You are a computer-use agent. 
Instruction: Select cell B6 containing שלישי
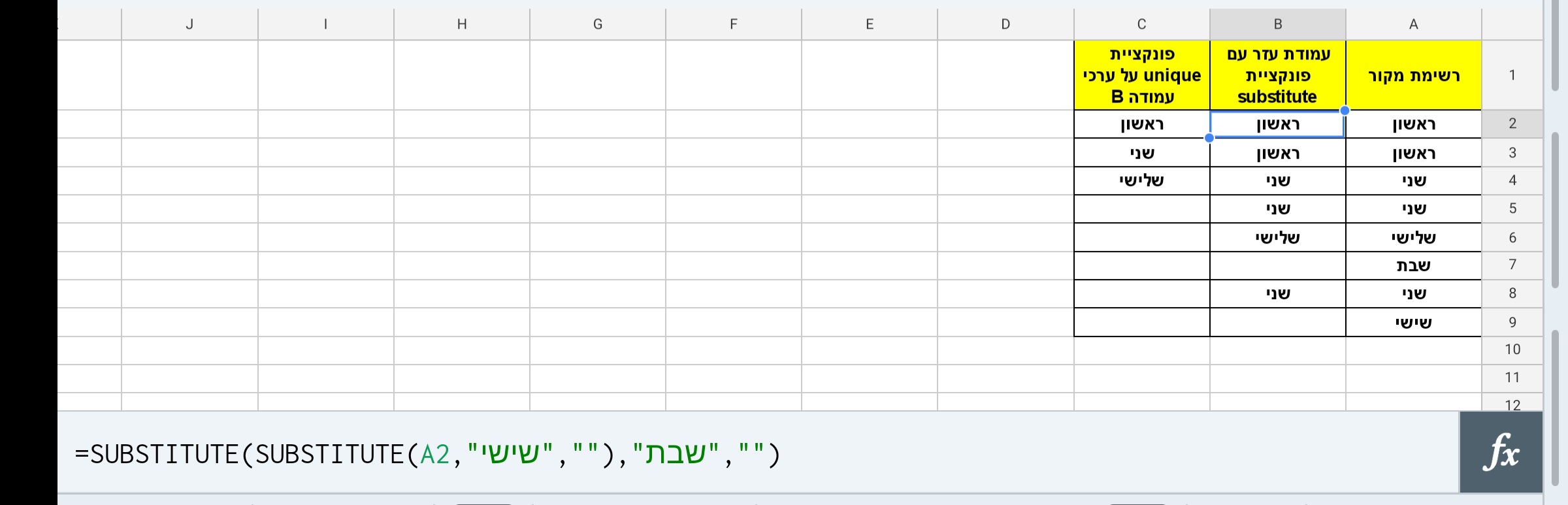[1277, 236]
